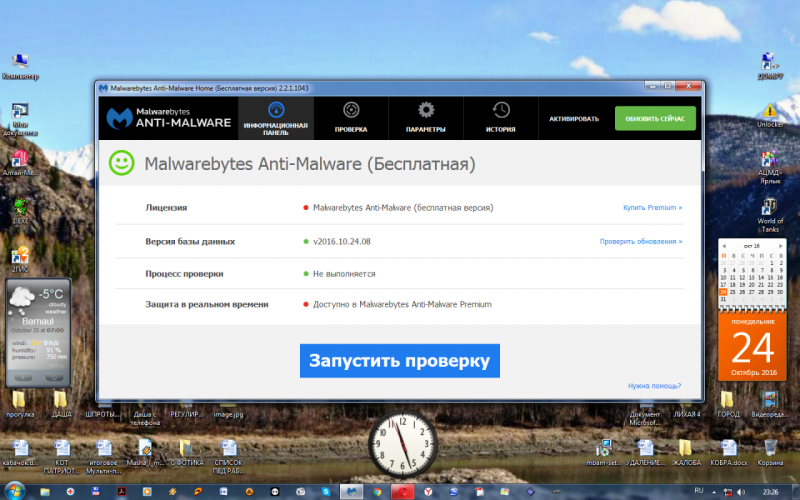Screen dimensions: 800x500
Task: Click the Нужна помощь? help link
Action: 655,386
